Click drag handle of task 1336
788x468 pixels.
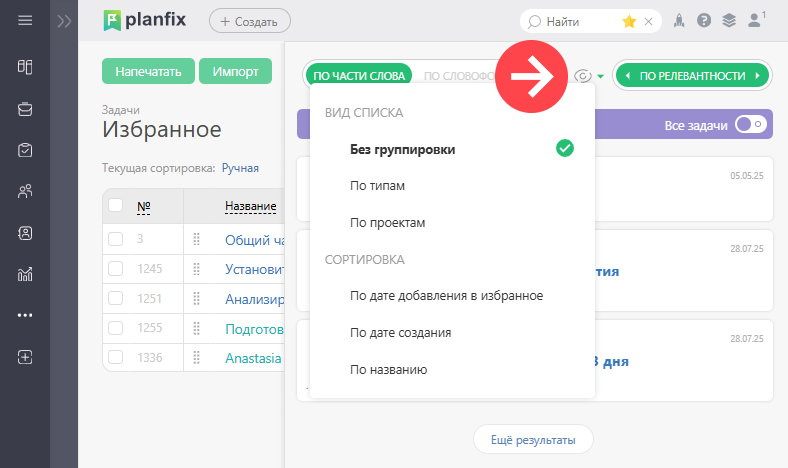[x=196, y=358]
